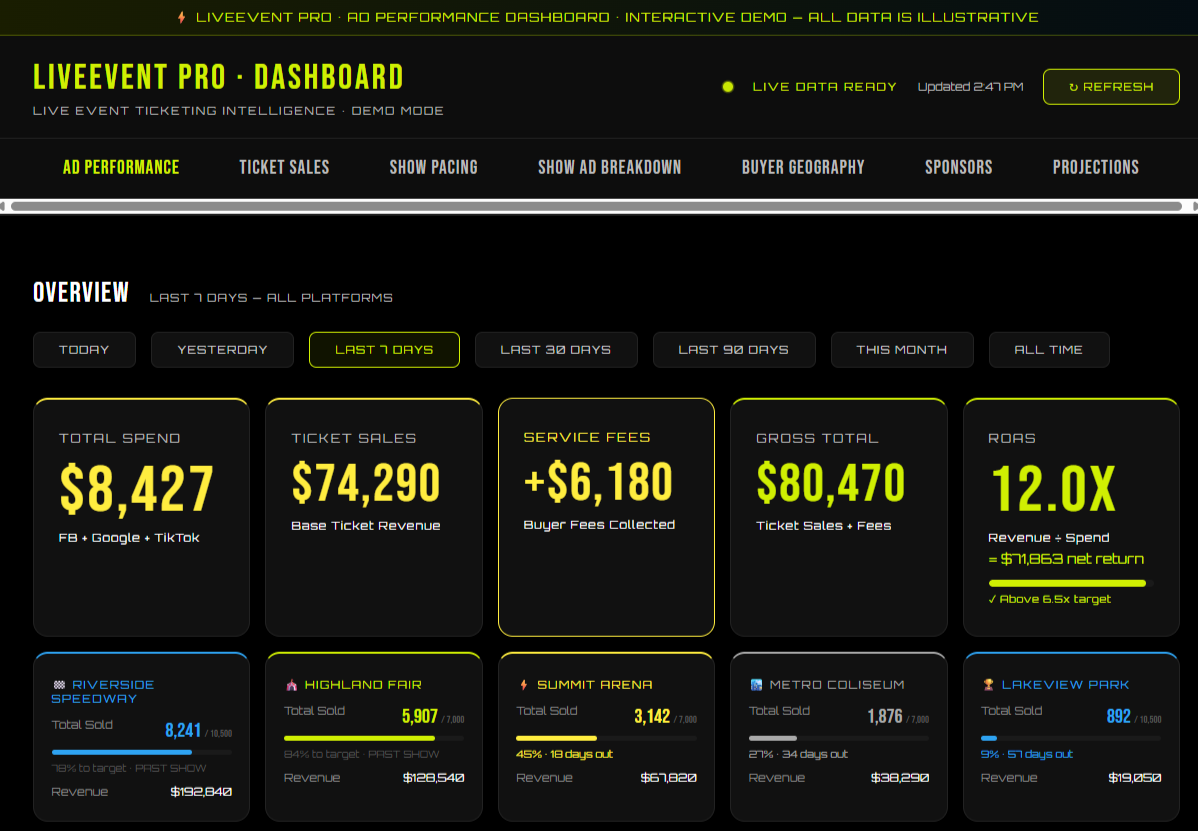The image size is (1198, 831).
Task: Click the trophy icon beside Lakeview Park
Action: coord(989,685)
